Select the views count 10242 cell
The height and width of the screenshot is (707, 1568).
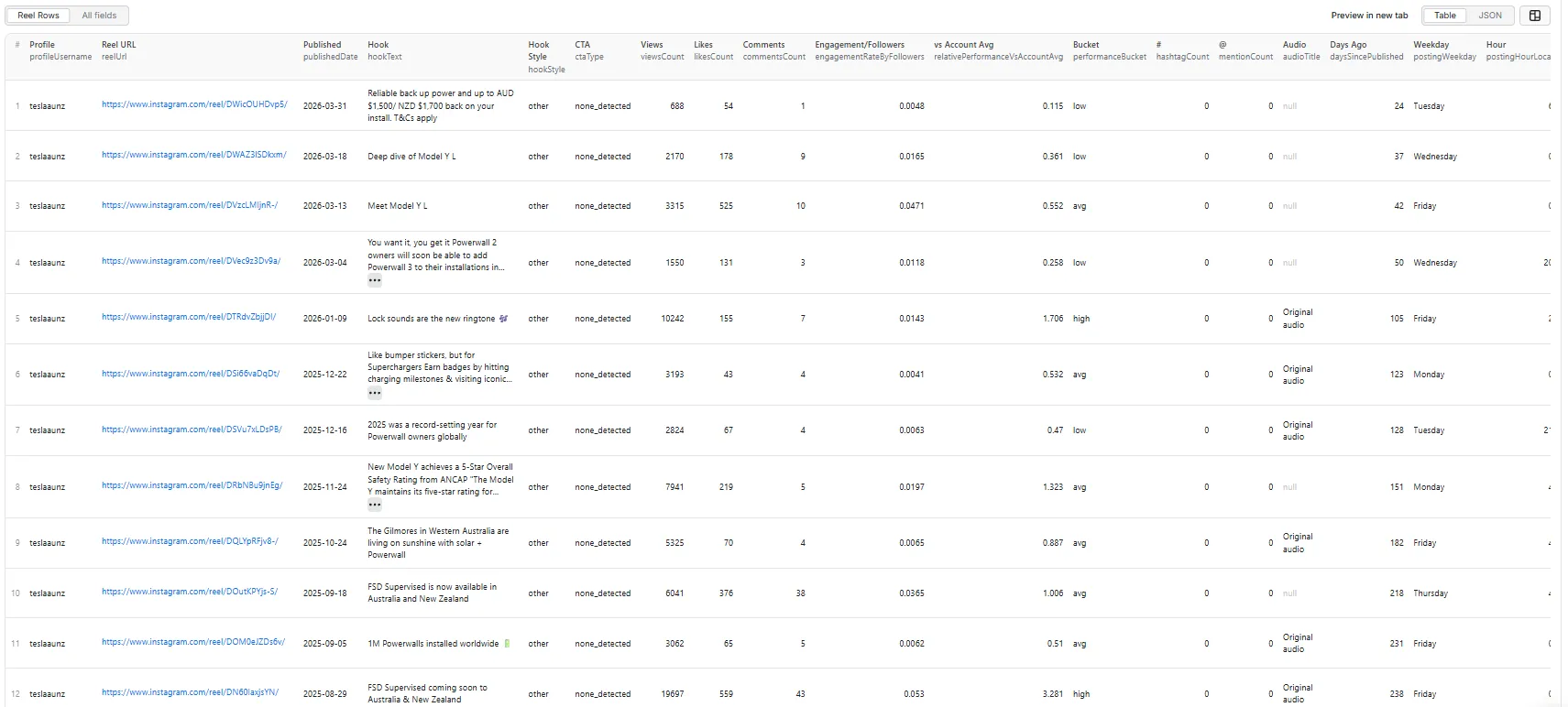tap(673, 319)
